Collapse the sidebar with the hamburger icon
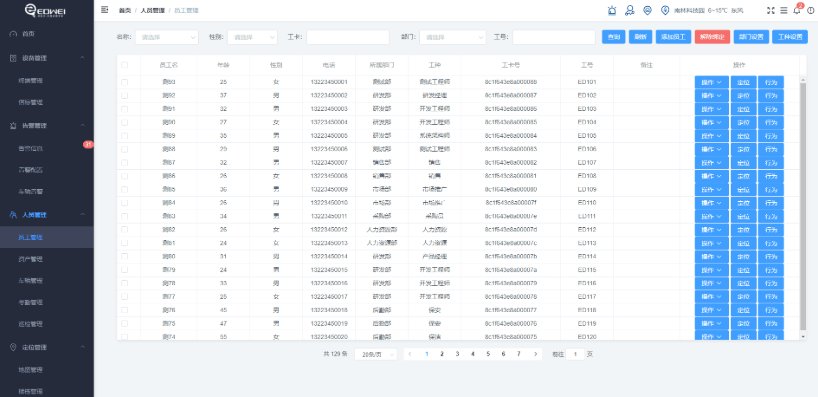The height and width of the screenshot is (397, 818). (105, 9)
